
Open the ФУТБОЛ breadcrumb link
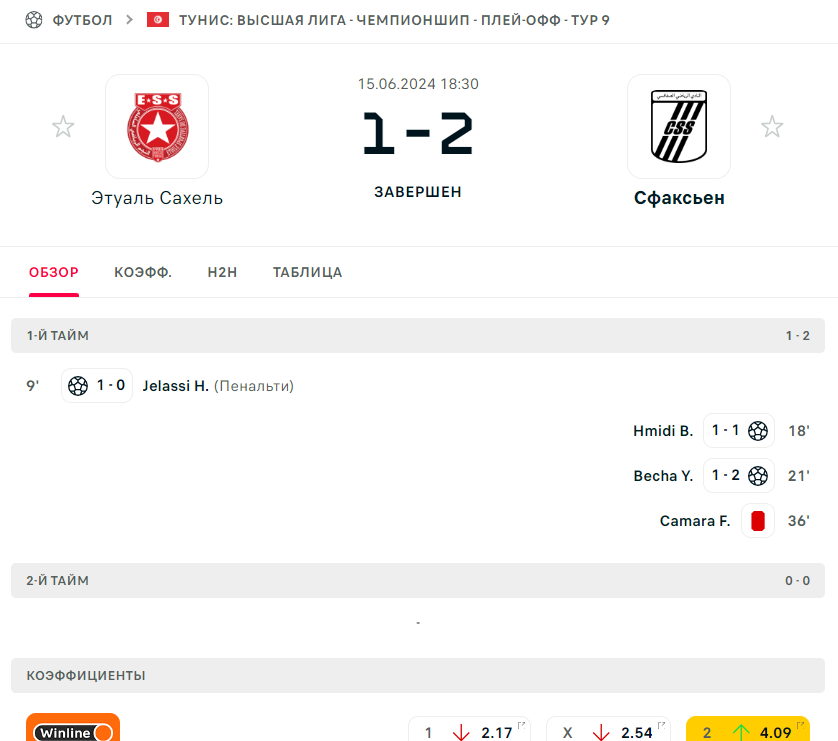[82, 20]
